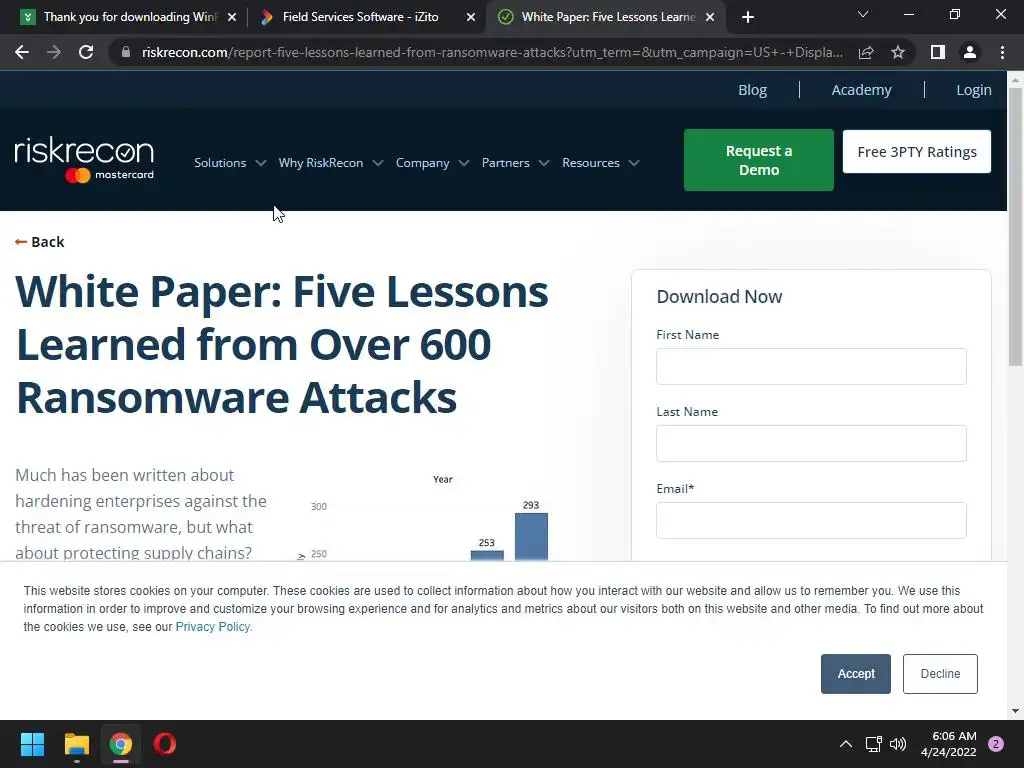1024x768 pixels.
Task: Open the Blog link
Action: pyautogui.click(x=752, y=90)
